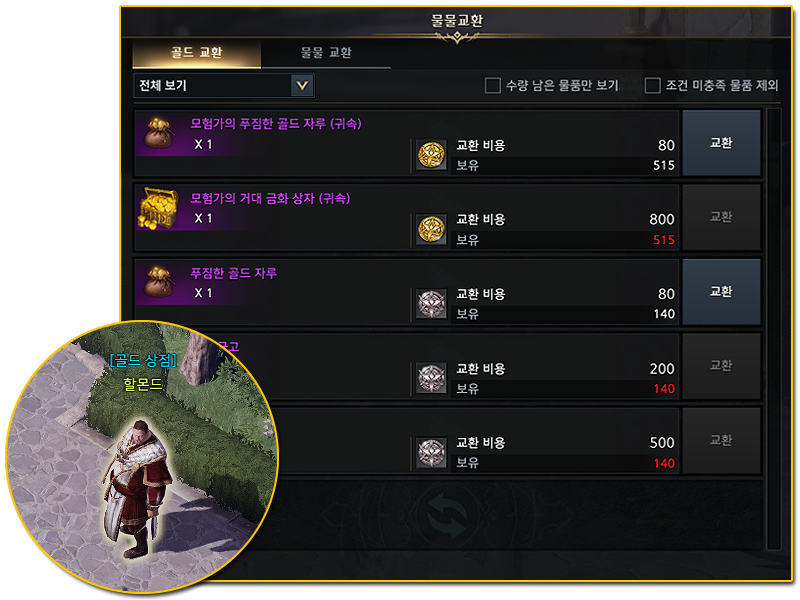Click the refresh arrows icon at the bottom

(447, 516)
